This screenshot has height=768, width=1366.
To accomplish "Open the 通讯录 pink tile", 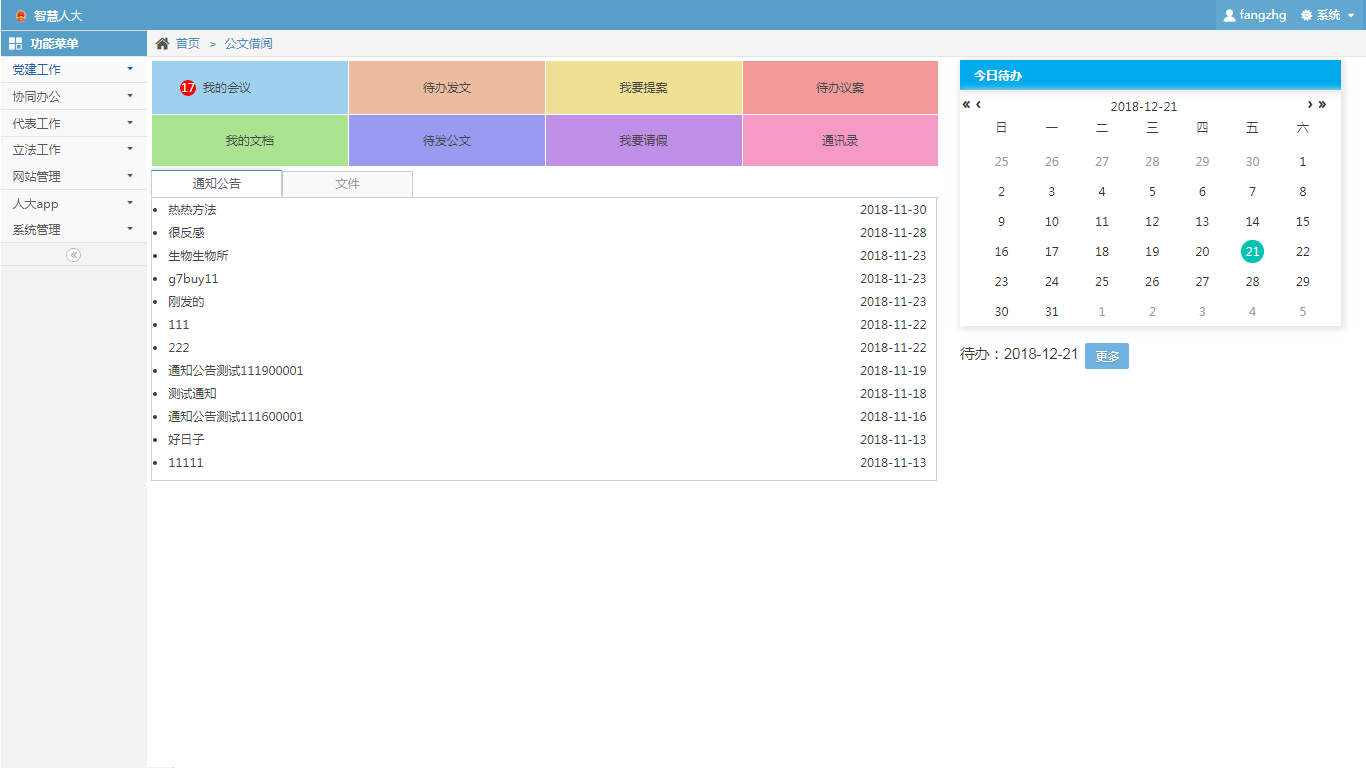I will (x=839, y=141).
